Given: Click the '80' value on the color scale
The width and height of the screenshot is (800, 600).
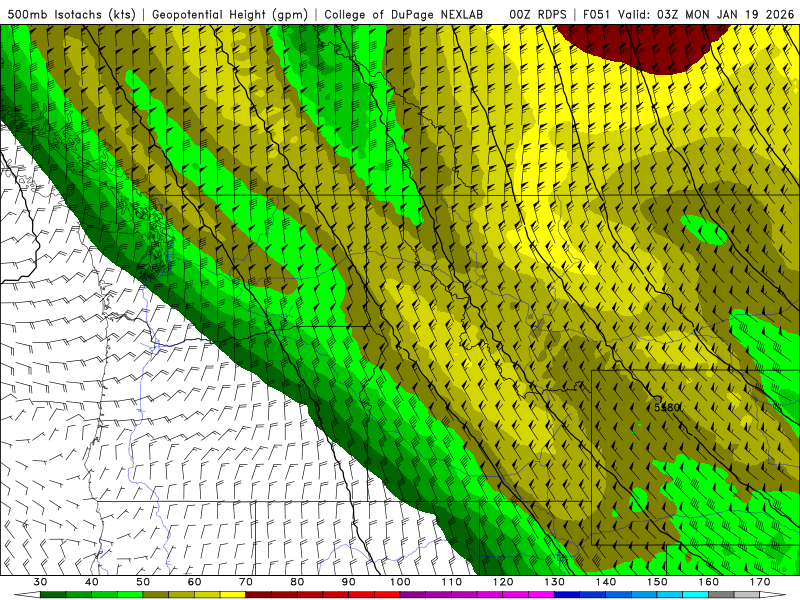Looking at the screenshot, I should (x=297, y=582).
